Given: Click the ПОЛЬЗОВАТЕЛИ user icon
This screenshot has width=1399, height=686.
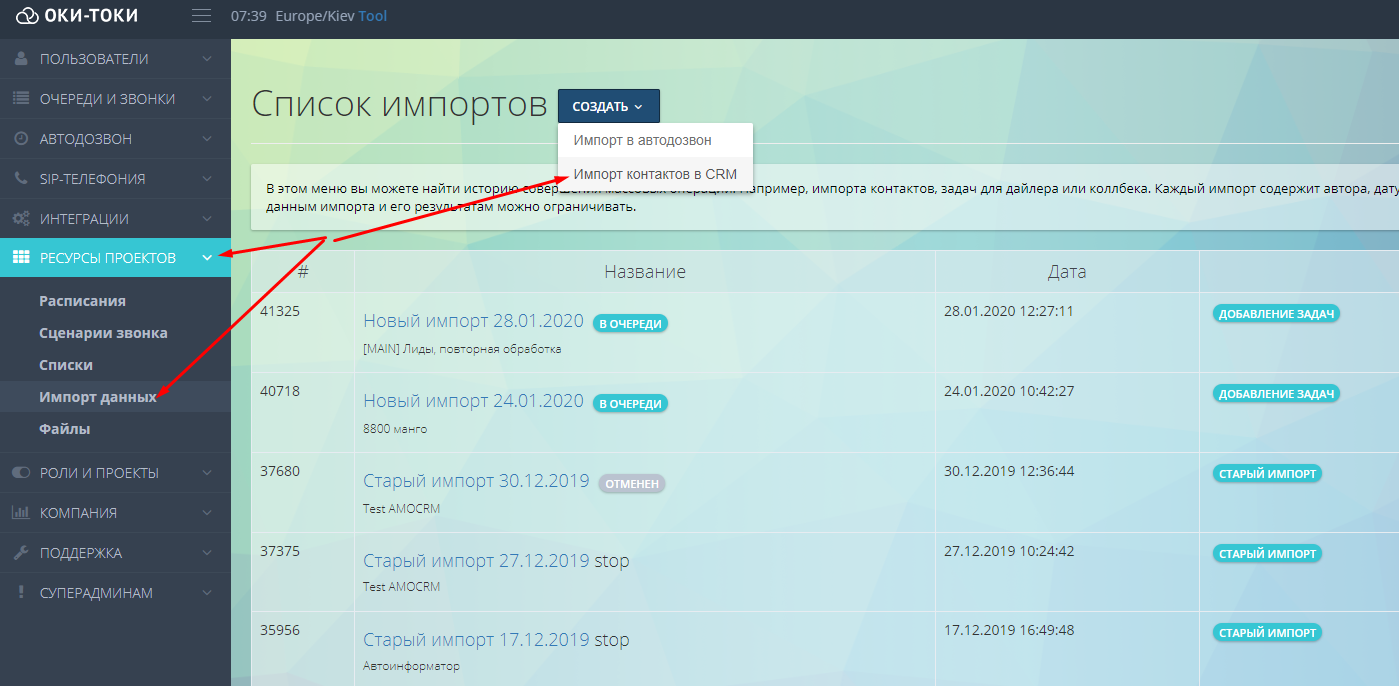Looking at the screenshot, I should click(20, 58).
